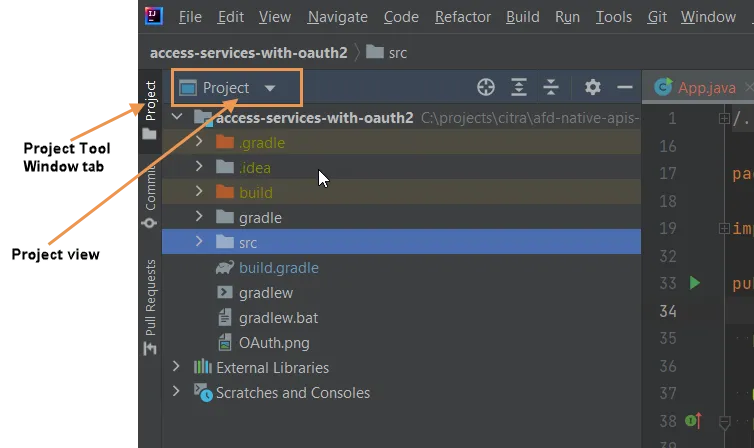The height and width of the screenshot is (448, 754).
Task: Click the IntelliJ IDEA logo icon
Action: tap(154, 16)
